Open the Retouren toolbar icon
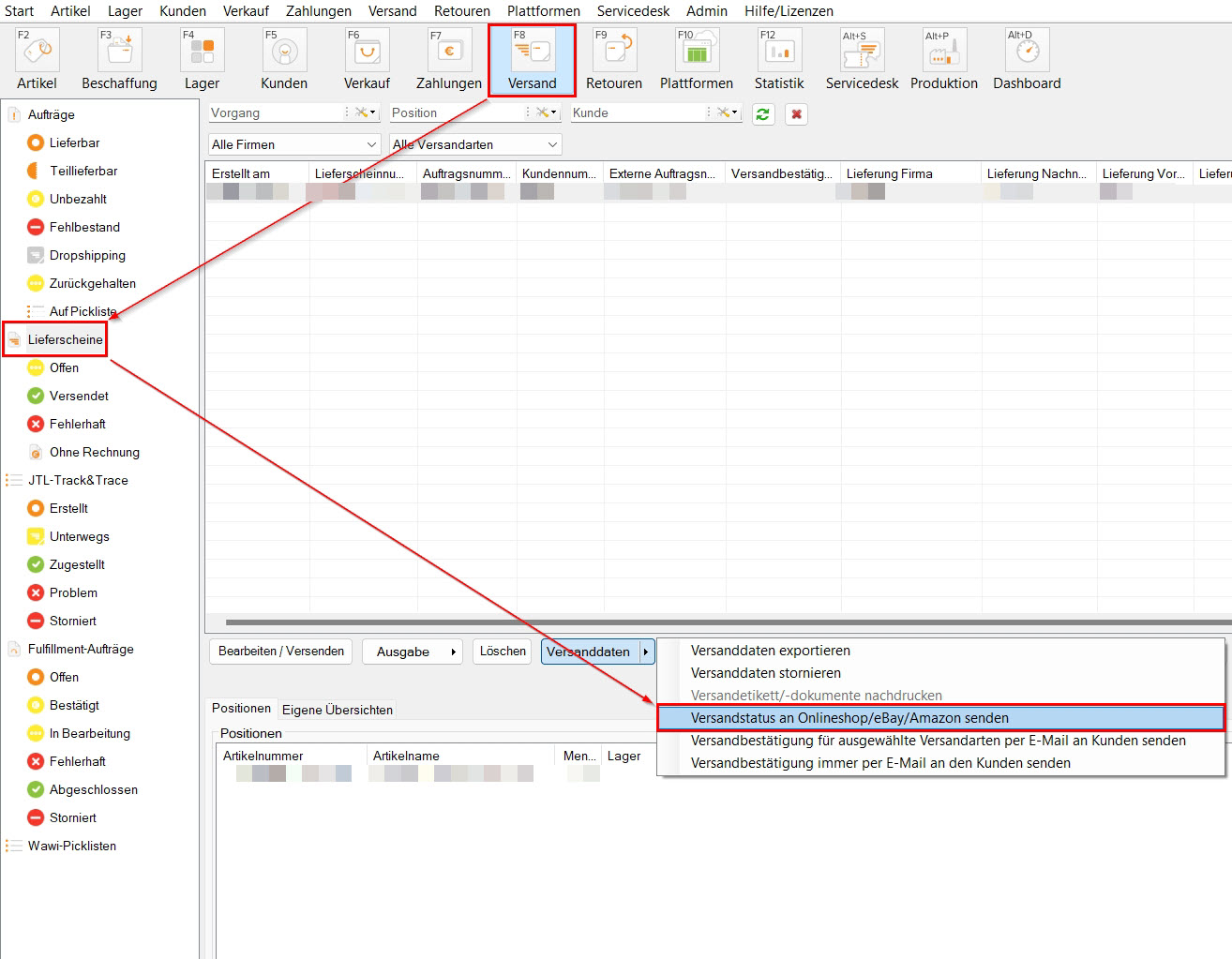 614,52
